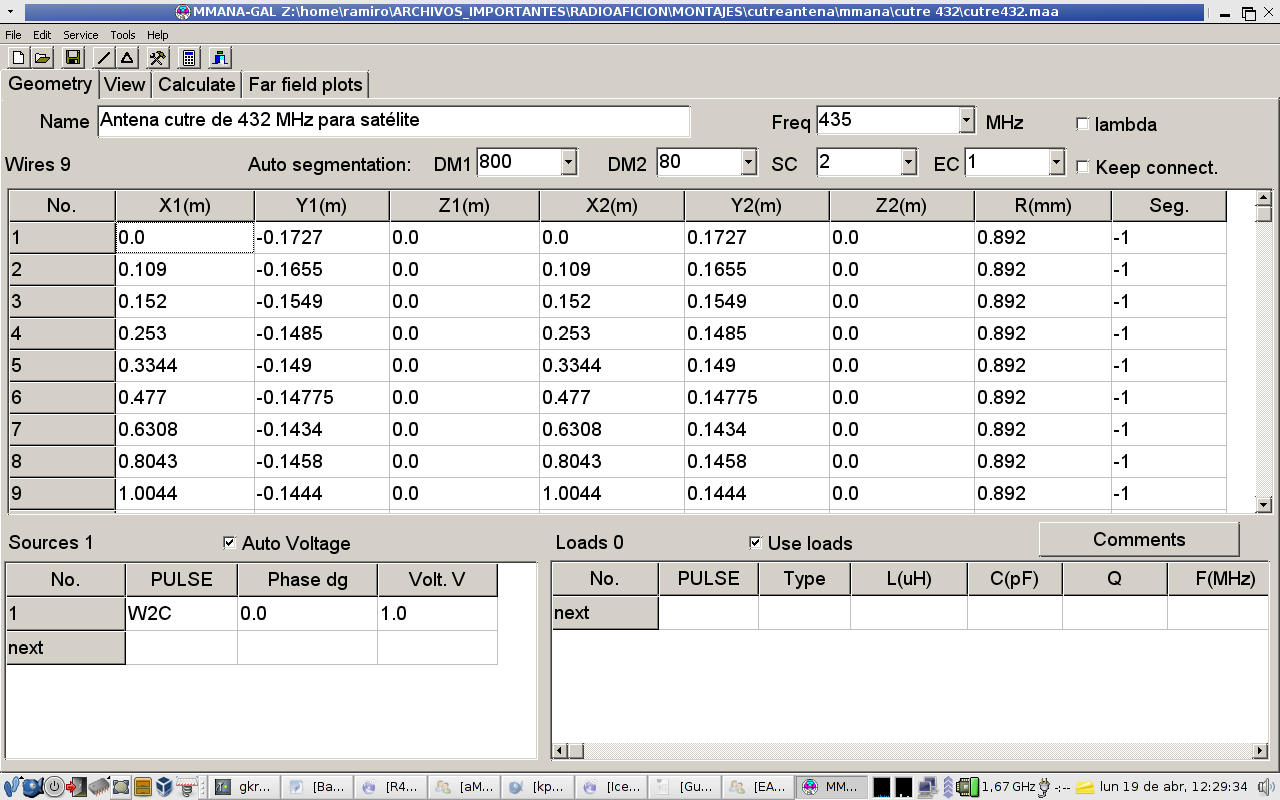Click the New file toolbar icon
1280x800 pixels.
(x=18, y=58)
